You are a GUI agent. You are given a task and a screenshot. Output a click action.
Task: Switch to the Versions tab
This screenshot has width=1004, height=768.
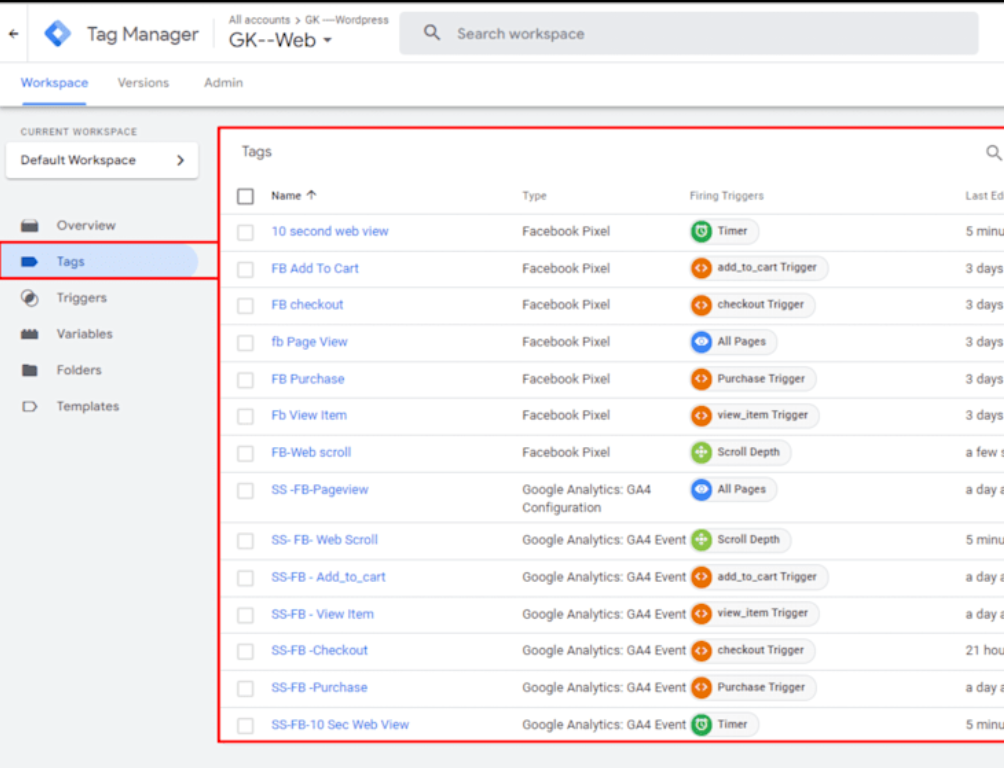(143, 83)
